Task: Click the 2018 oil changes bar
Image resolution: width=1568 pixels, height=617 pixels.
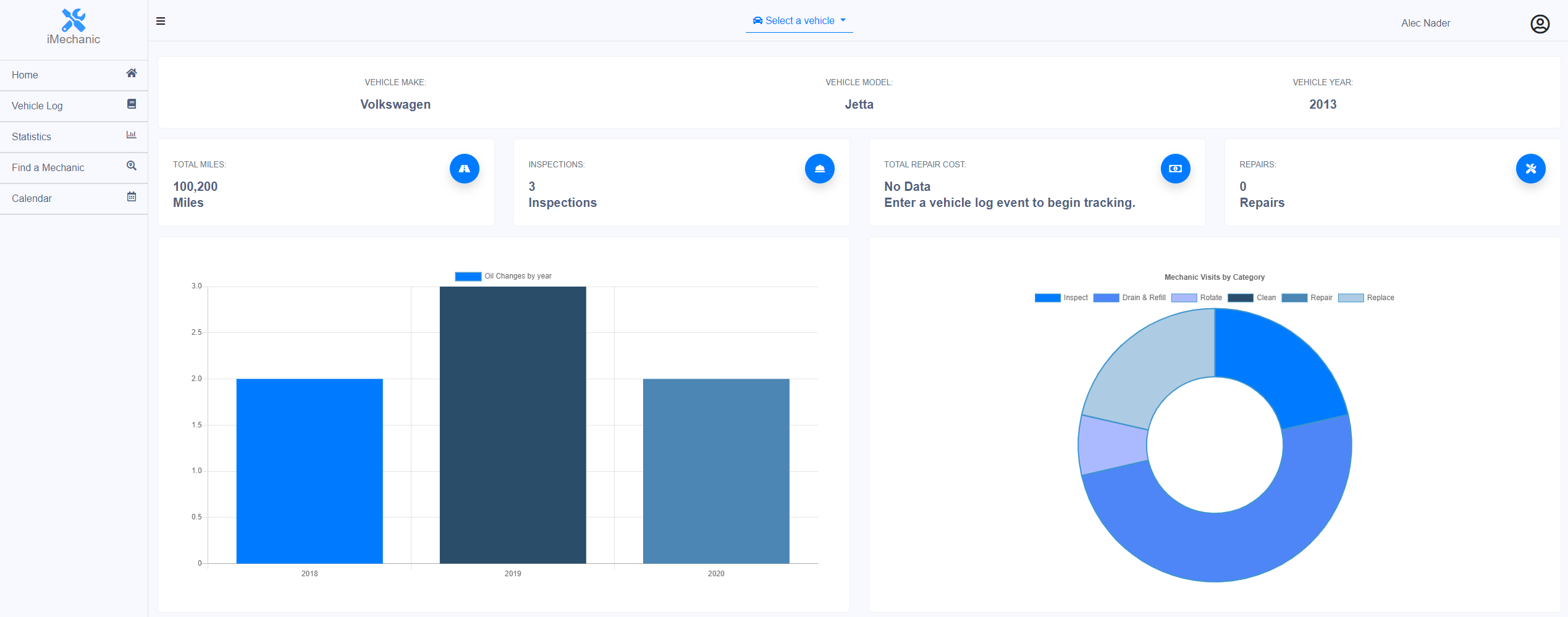Action: 310,471
